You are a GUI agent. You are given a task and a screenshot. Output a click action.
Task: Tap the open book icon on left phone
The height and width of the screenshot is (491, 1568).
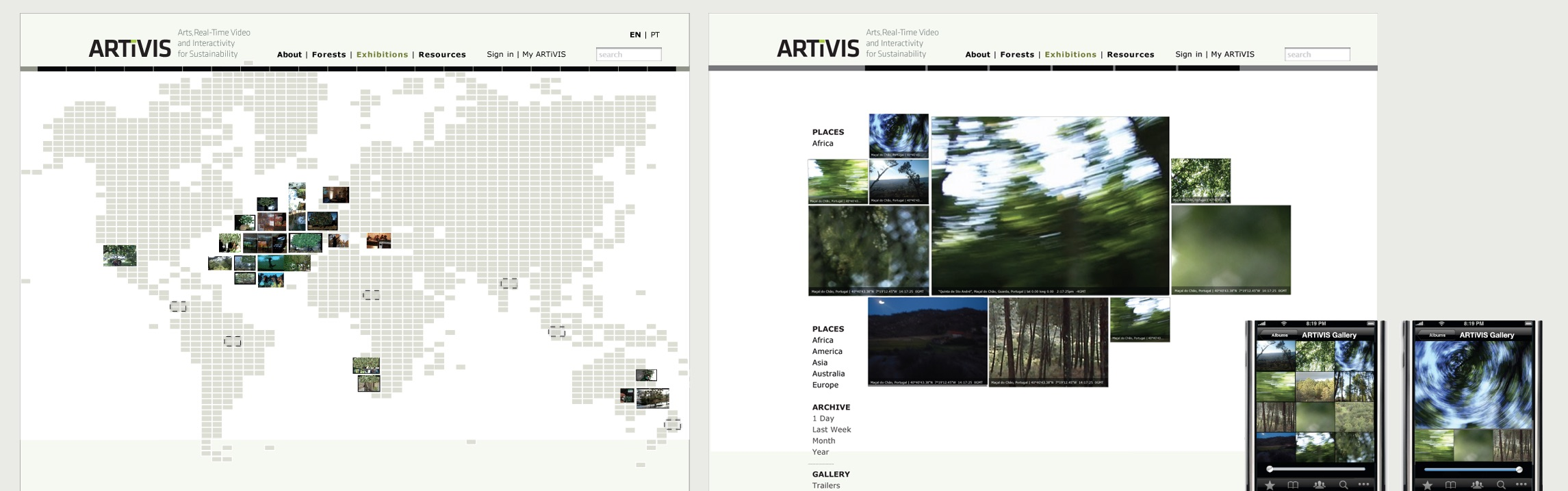click(x=1293, y=485)
